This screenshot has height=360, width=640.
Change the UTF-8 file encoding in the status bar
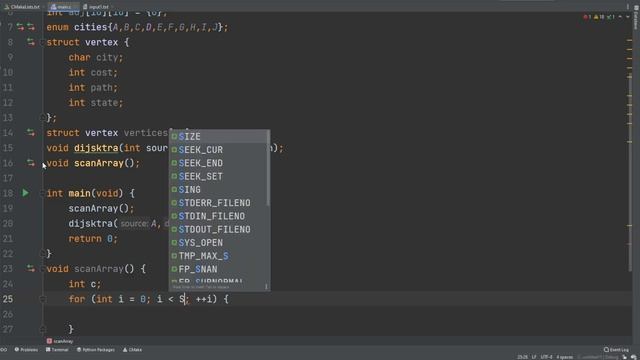(x=546, y=357)
